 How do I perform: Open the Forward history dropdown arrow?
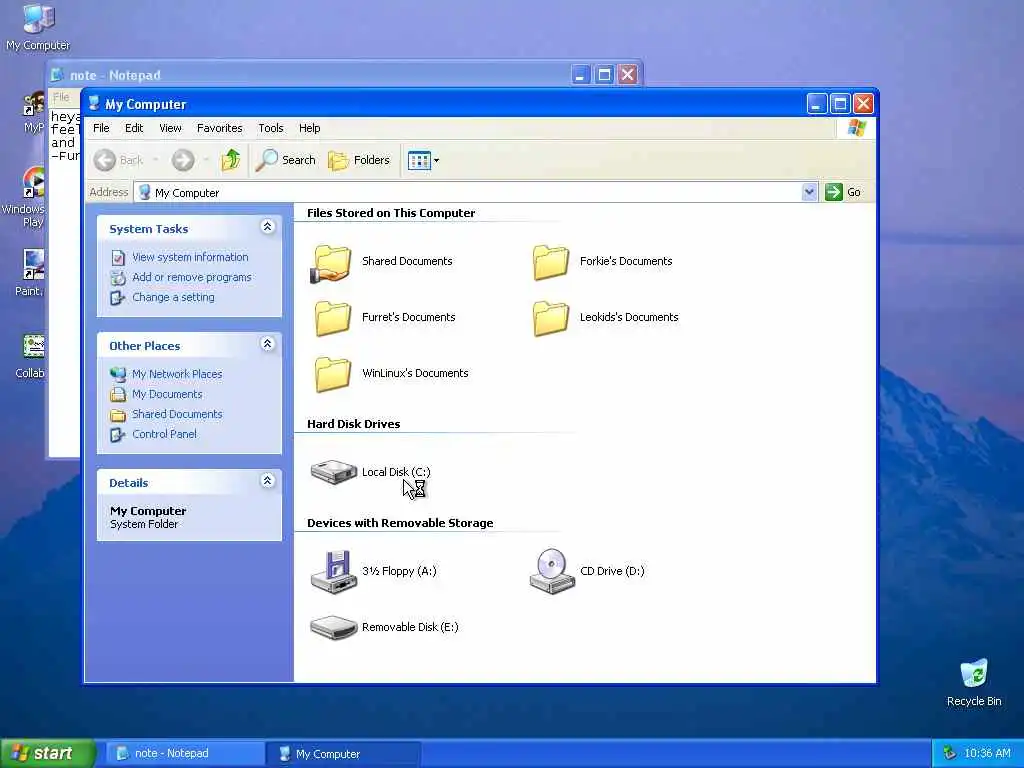206,160
